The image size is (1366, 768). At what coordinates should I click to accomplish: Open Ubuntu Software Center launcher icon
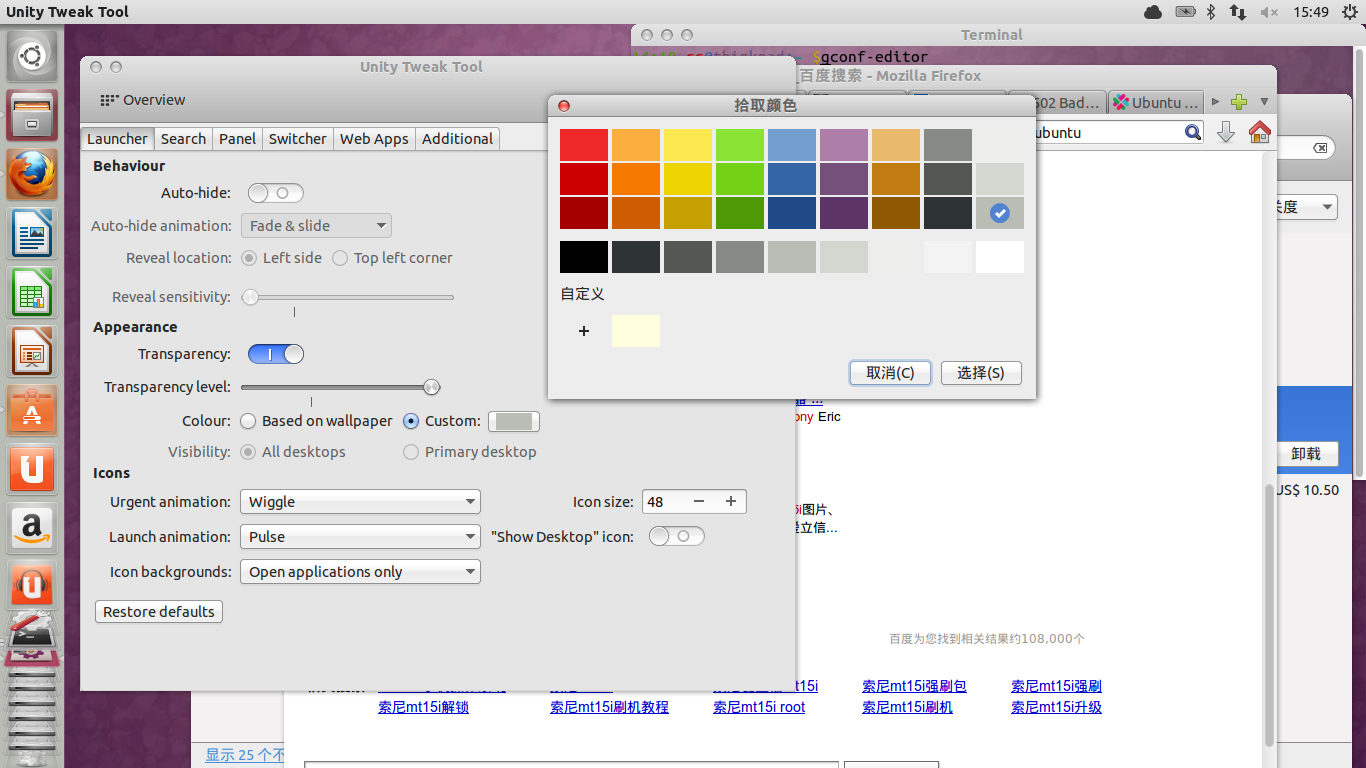coord(32,410)
